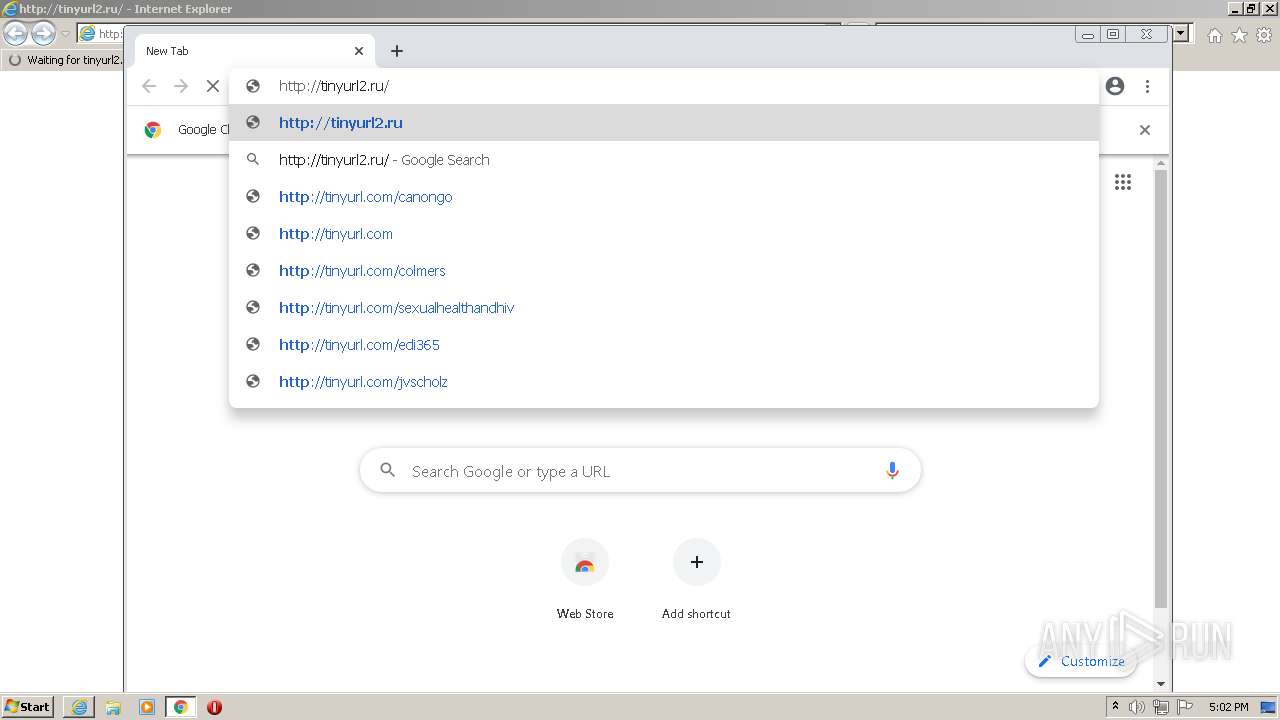Screen dimensions: 1280x720
Task: Select the tinyurl.com/sexualhealthandhiv suggestion
Action: (664, 308)
